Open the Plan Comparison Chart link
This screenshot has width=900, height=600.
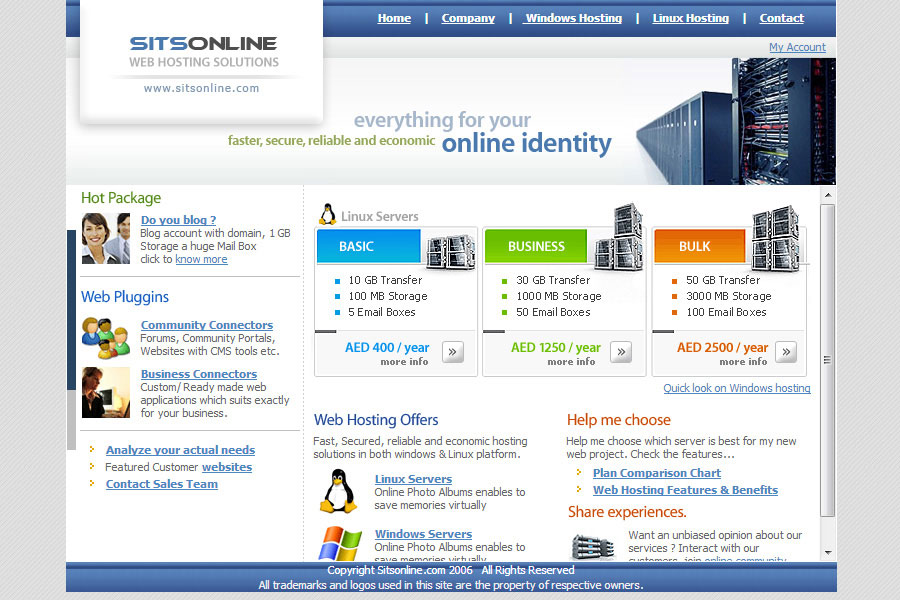tap(657, 473)
